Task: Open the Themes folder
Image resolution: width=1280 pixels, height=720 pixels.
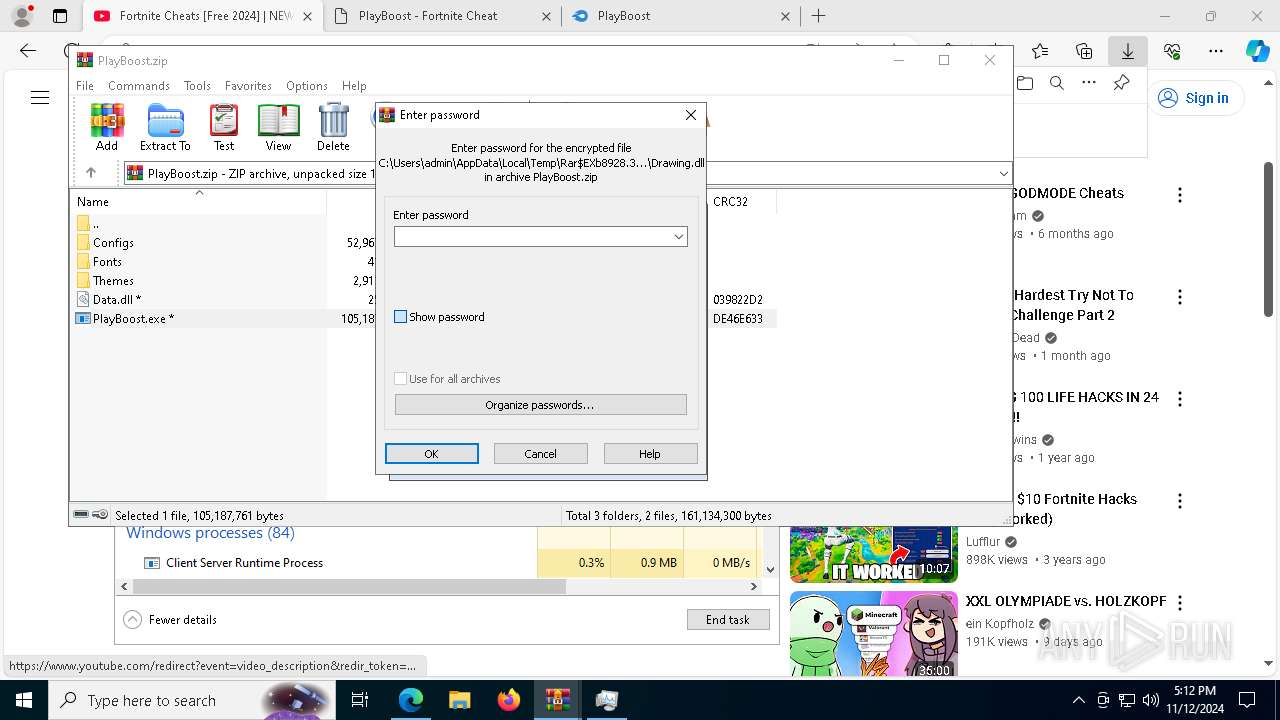Action: [x=113, y=280]
